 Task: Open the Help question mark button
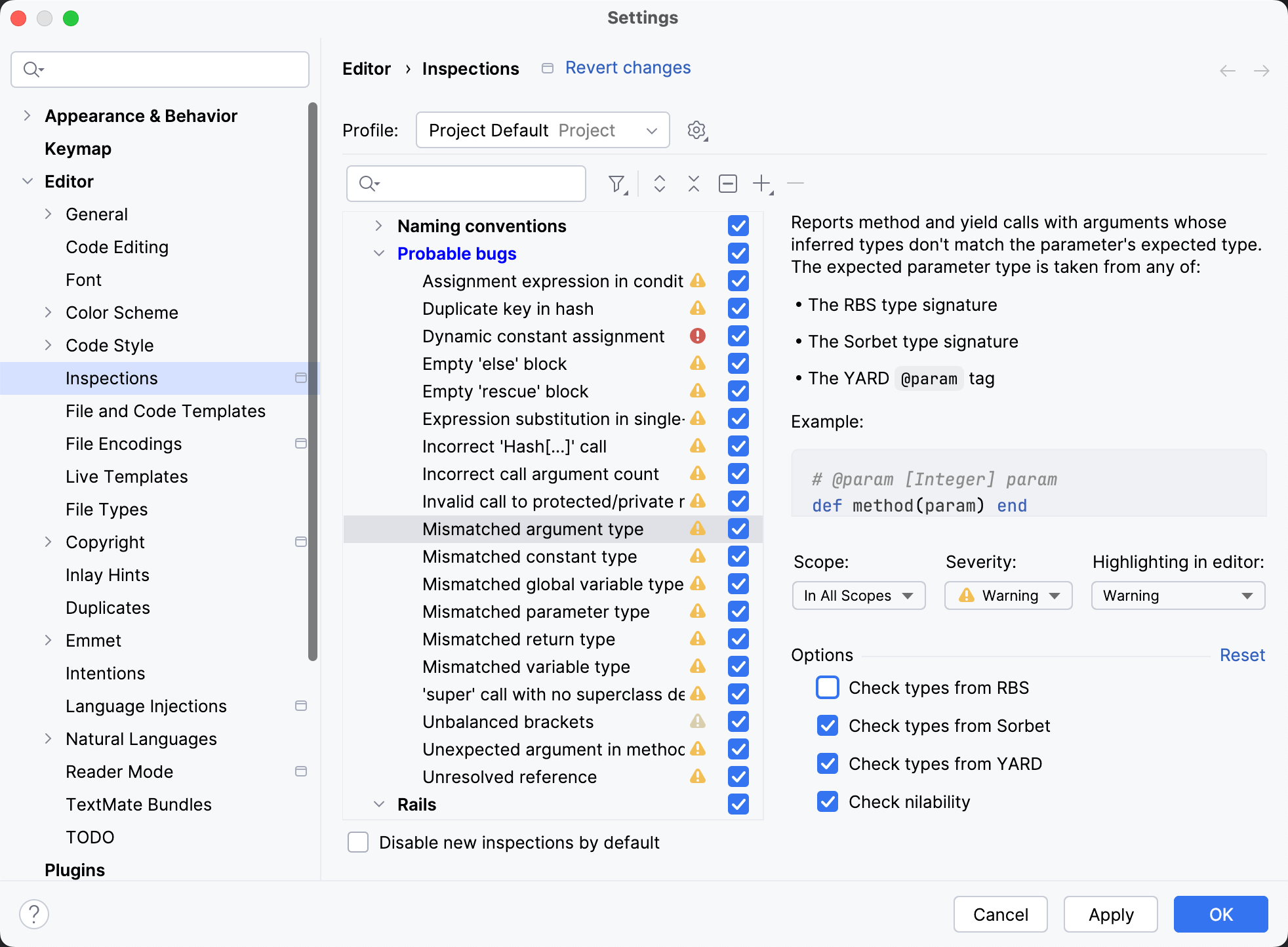(x=35, y=913)
